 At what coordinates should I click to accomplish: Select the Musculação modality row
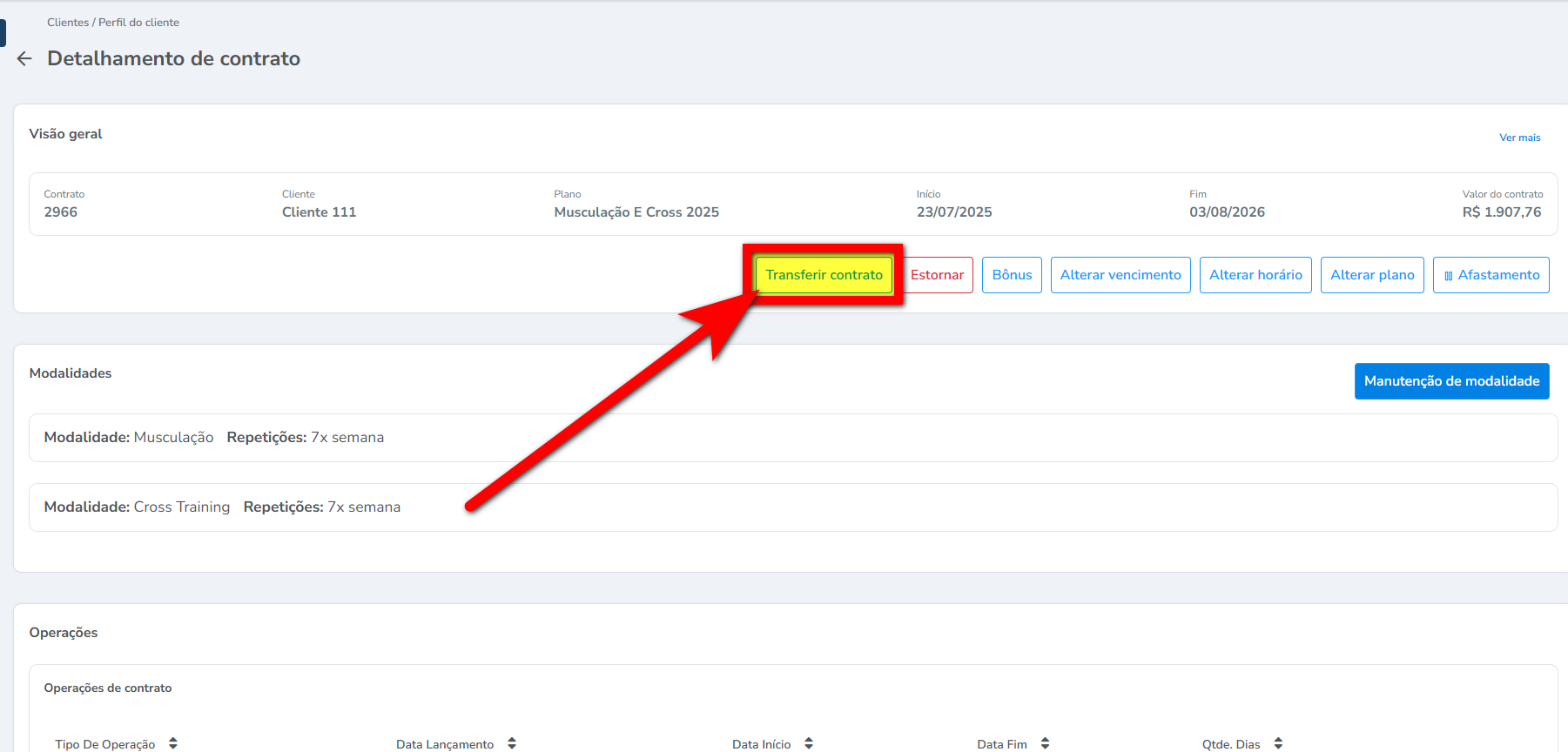pyautogui.click(x=792, y=438)
